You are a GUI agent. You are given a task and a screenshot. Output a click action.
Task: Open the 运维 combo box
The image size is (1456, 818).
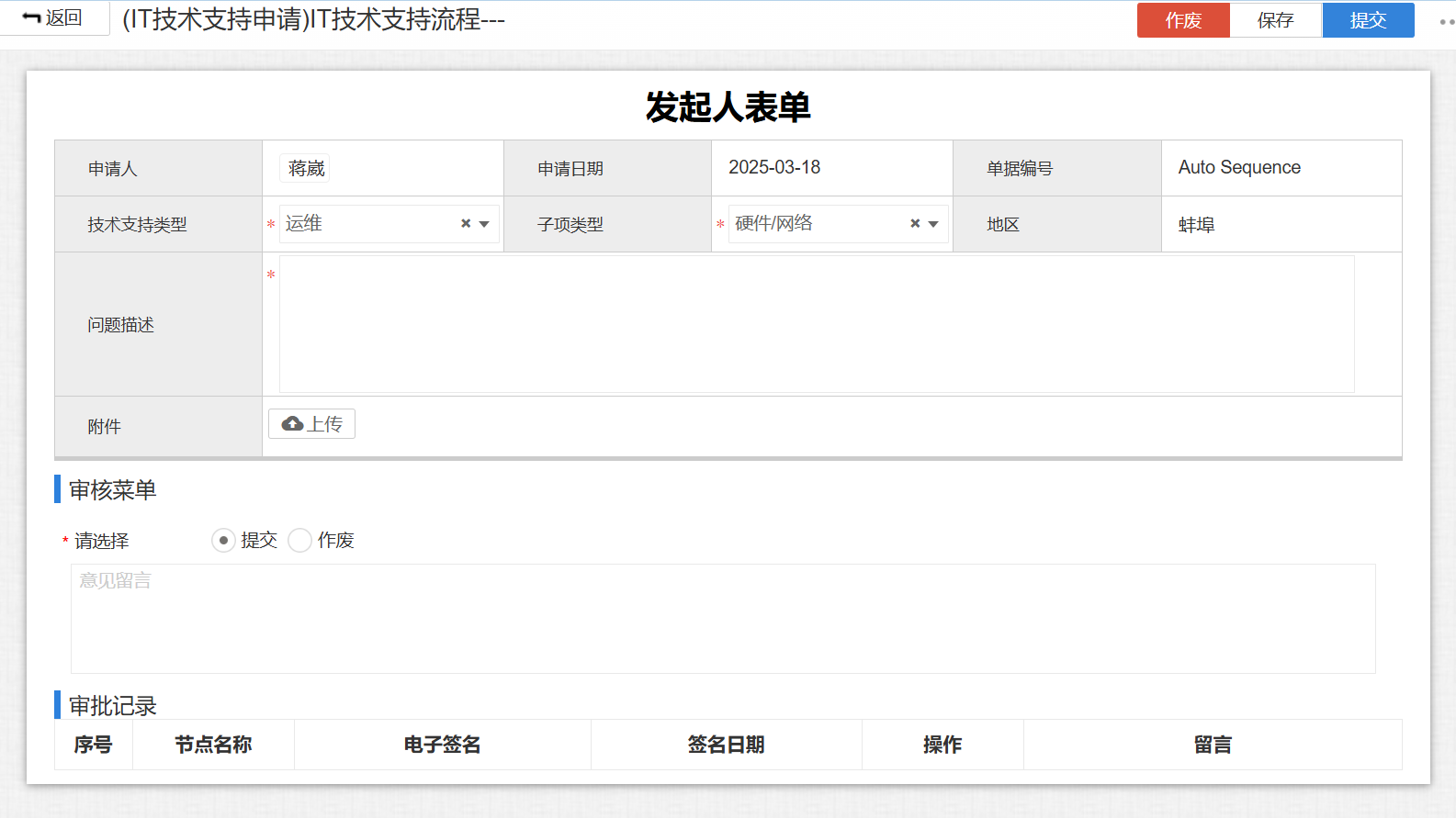[x=367, y=224]
